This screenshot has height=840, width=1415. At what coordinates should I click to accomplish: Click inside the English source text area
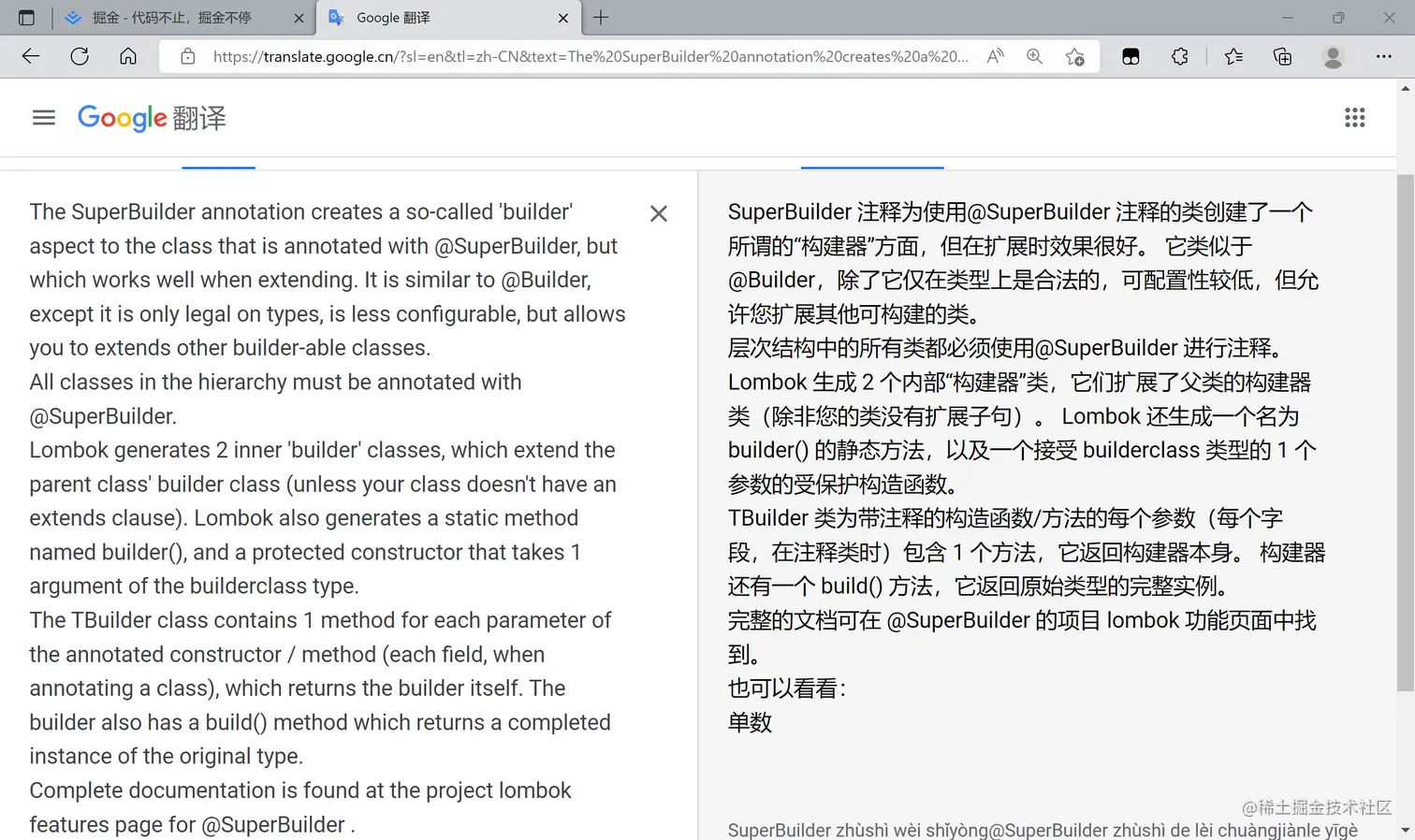click(x=328, y=517)
